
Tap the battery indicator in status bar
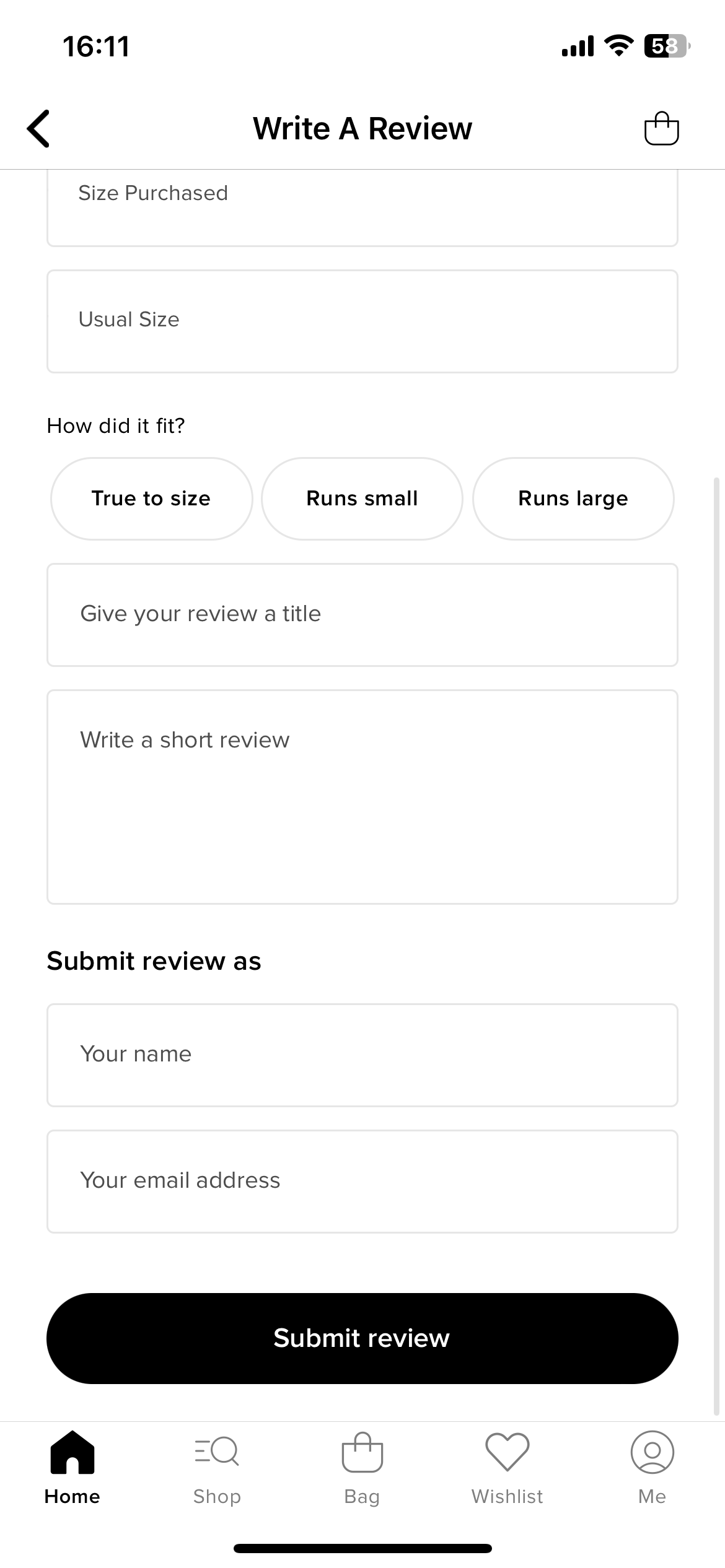point(667,46)
